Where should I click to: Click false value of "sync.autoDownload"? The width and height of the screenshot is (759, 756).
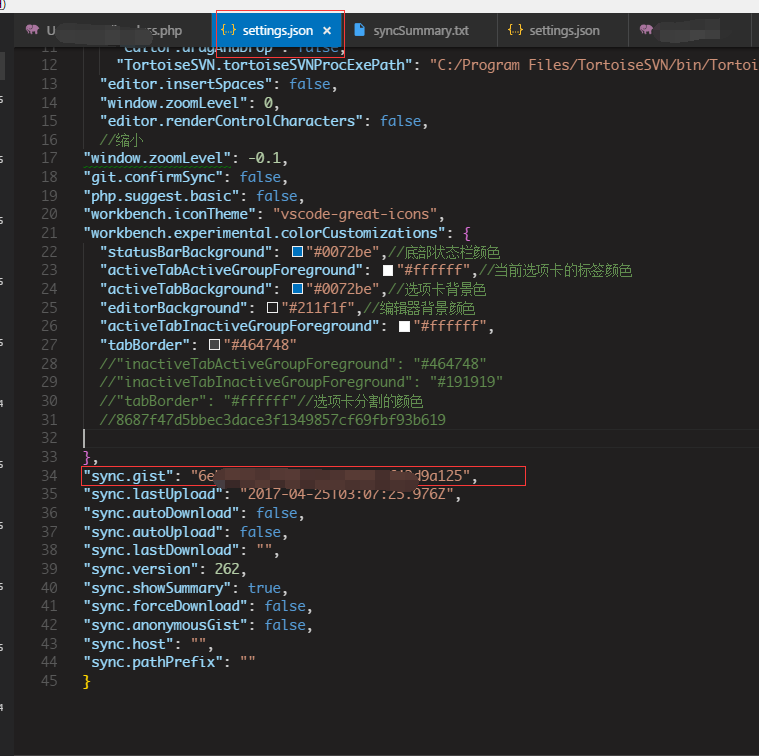(276, 513)
